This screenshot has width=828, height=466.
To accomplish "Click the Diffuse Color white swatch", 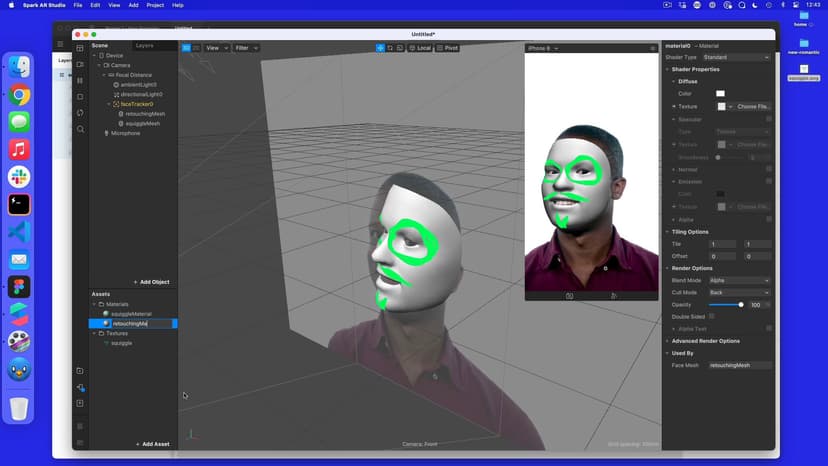I will click(720, 94).
